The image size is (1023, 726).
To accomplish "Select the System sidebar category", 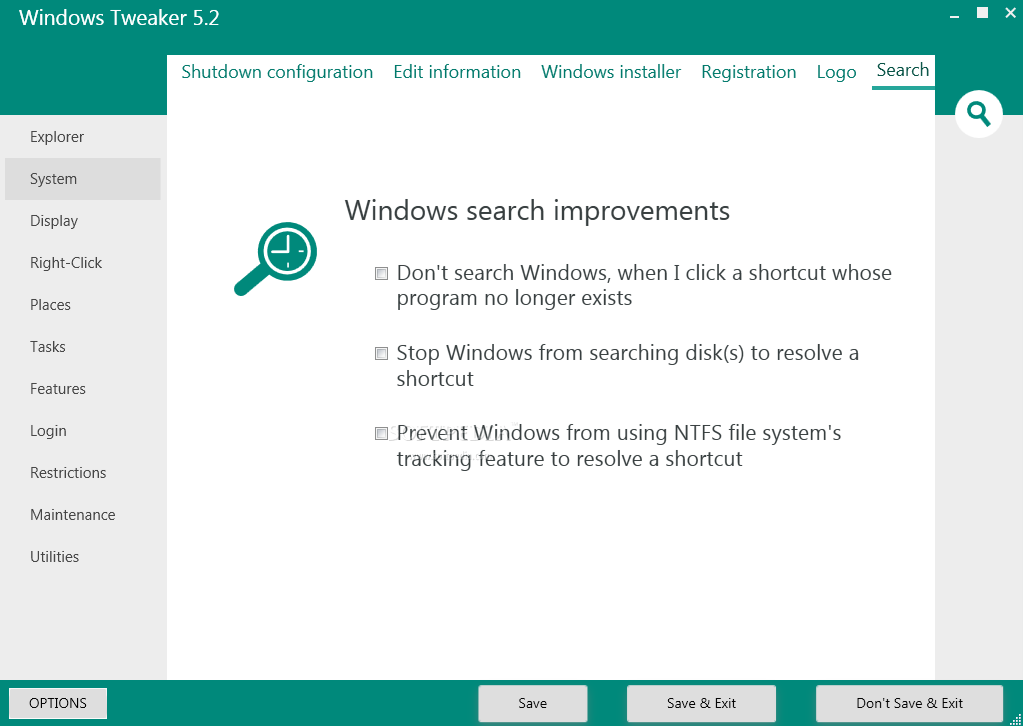I will pyautogui.click(x=83, y=179).
